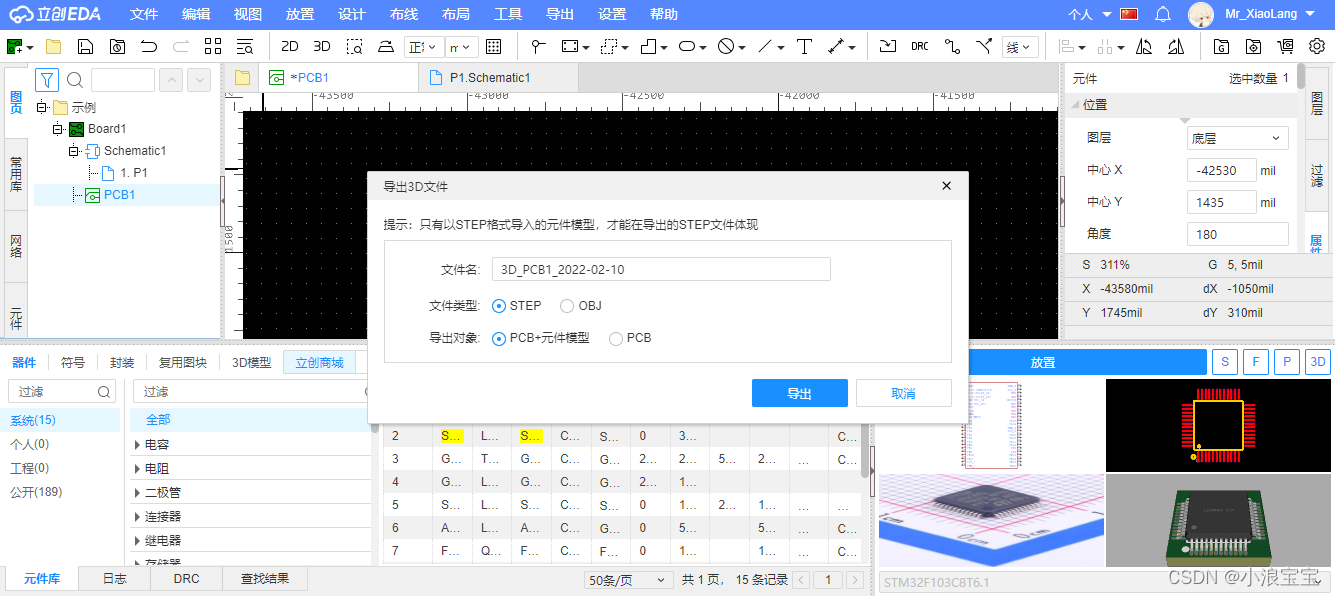Click the 取消 button to cancel export
The width and height of the screenshot is (1335, 596).
(903, 393)
